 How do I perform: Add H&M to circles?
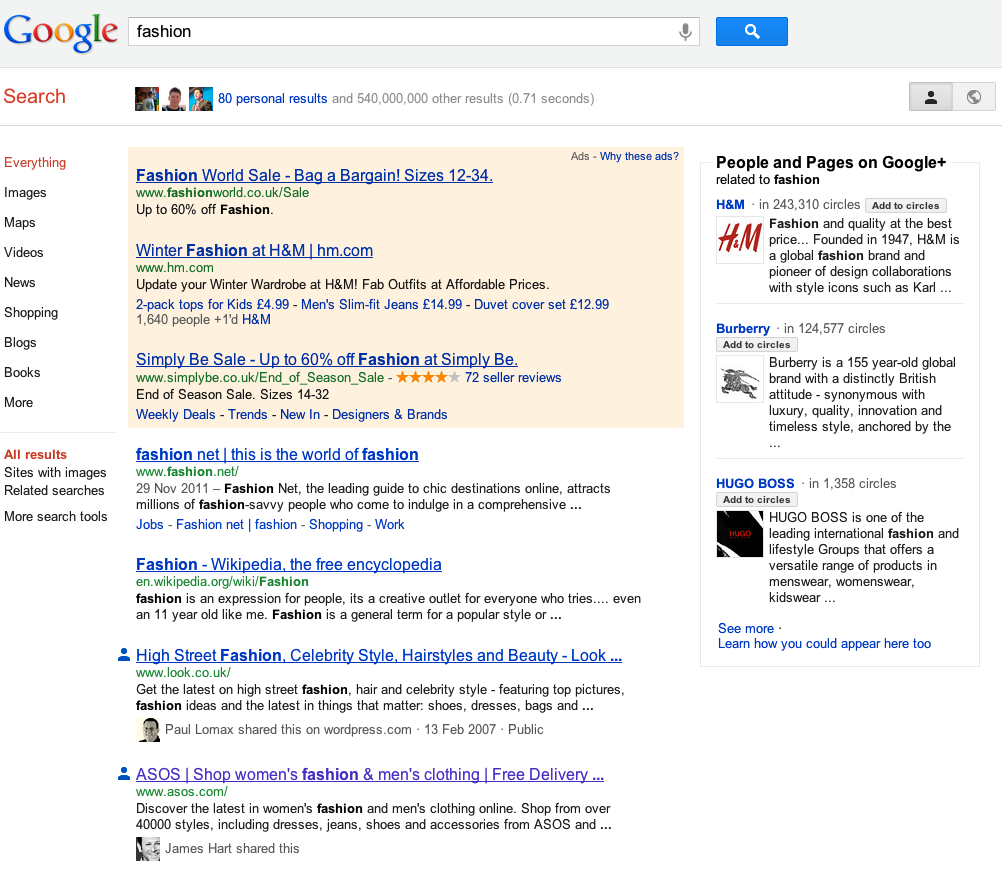click(x=906, y=205)
